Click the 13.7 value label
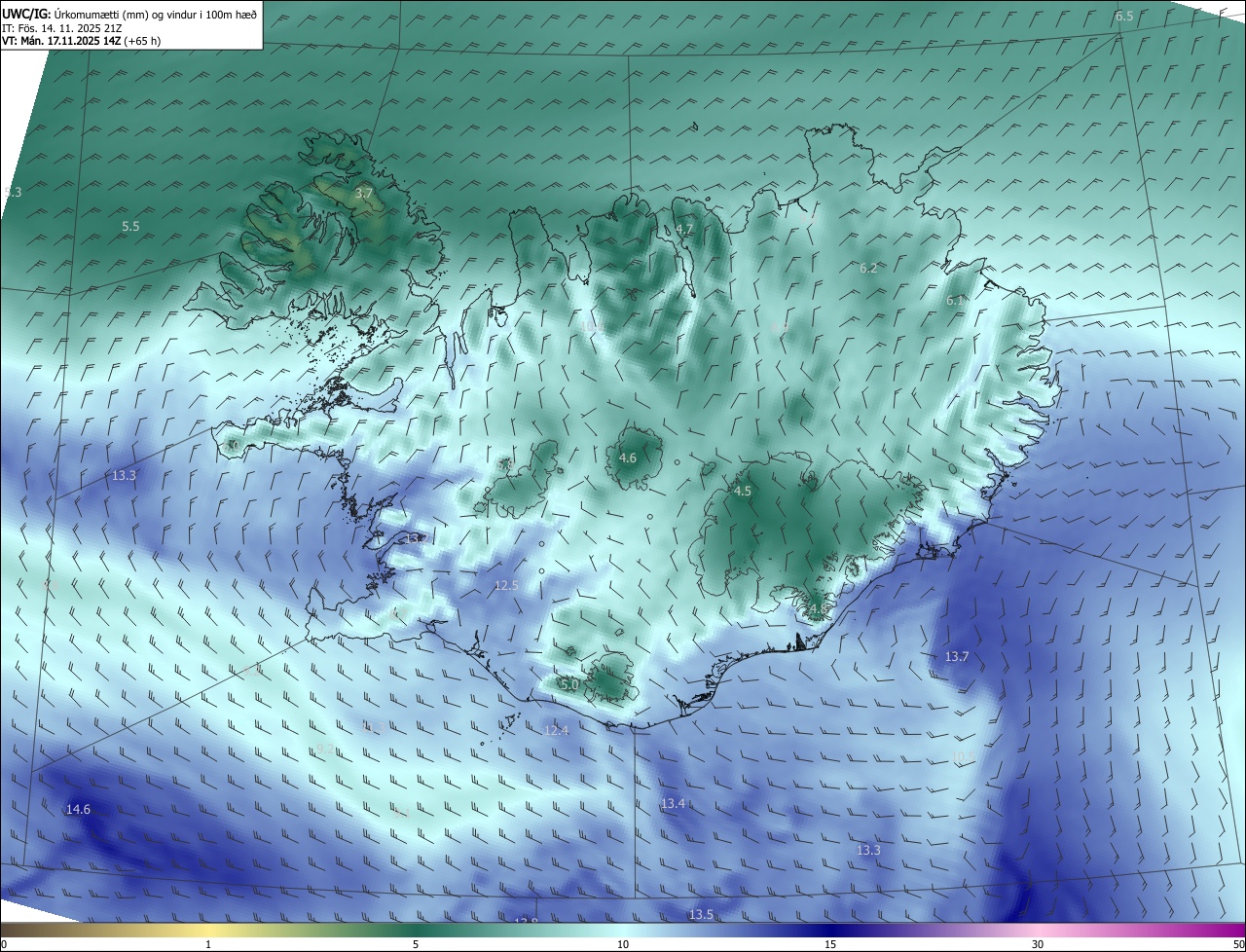Screen dimensions: 1246x952 [957, 657]
